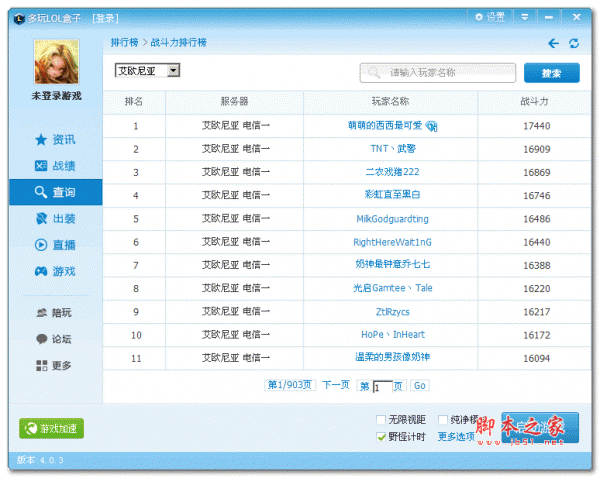The height and width of the screenshot is (478, 600).
Task: Uncheck the 野怪计时 checkbox
Action: point(381,437)
